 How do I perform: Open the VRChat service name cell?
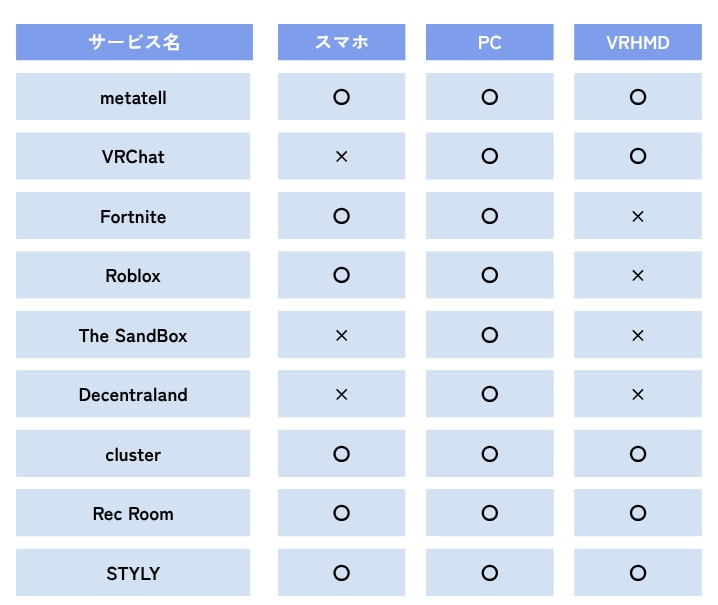(134, 157)
